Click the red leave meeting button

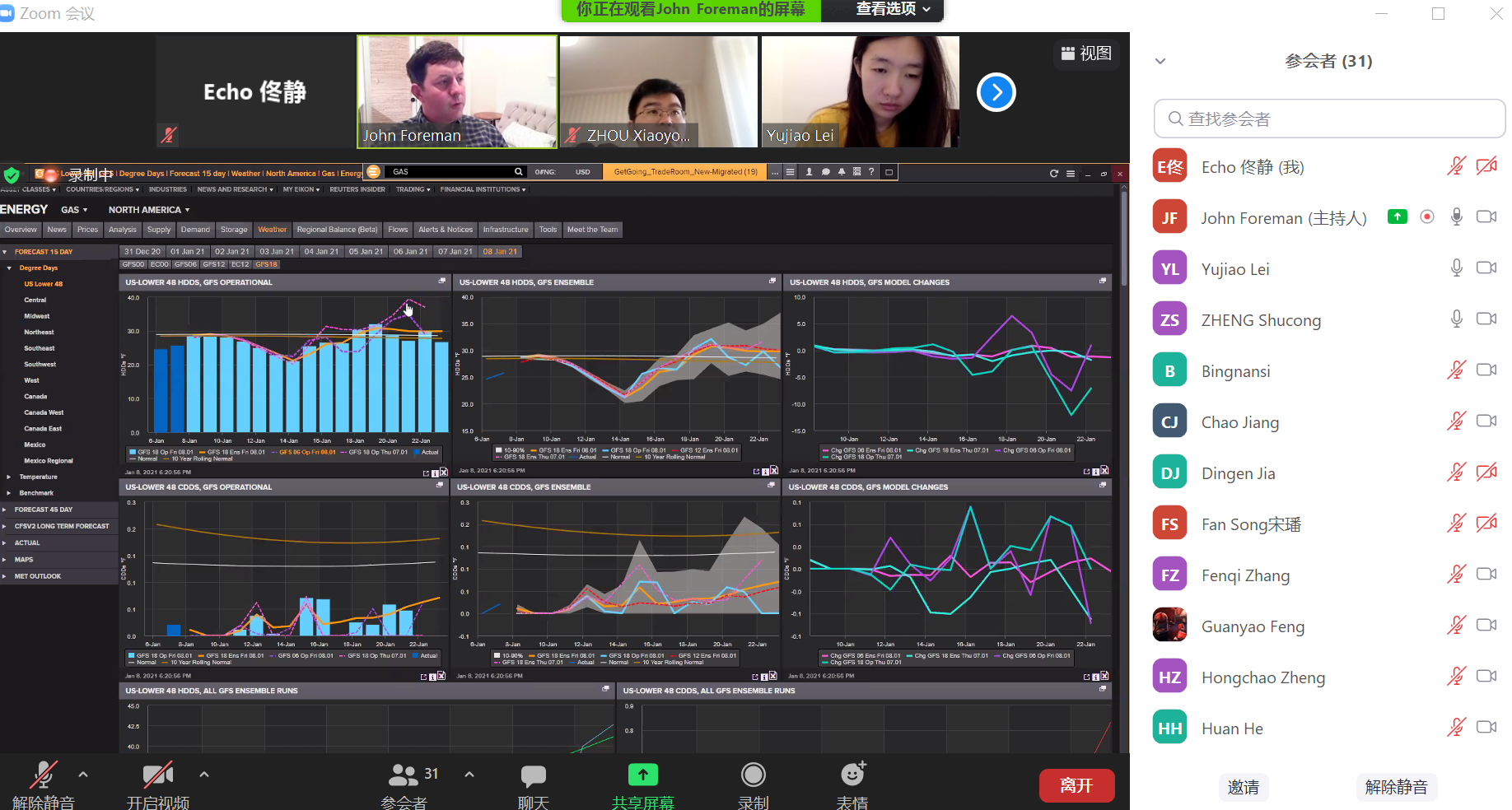coord(1076,785)
